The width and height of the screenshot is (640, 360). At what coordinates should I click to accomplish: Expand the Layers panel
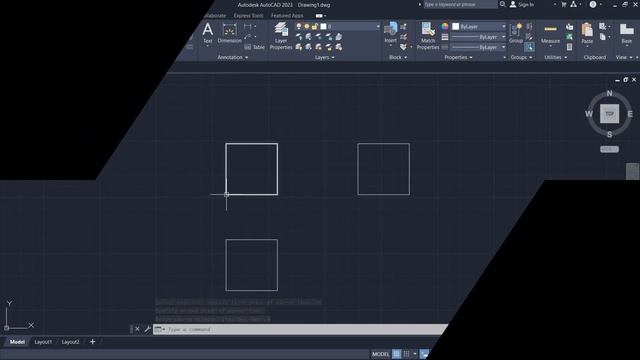(x=324, y=58)
